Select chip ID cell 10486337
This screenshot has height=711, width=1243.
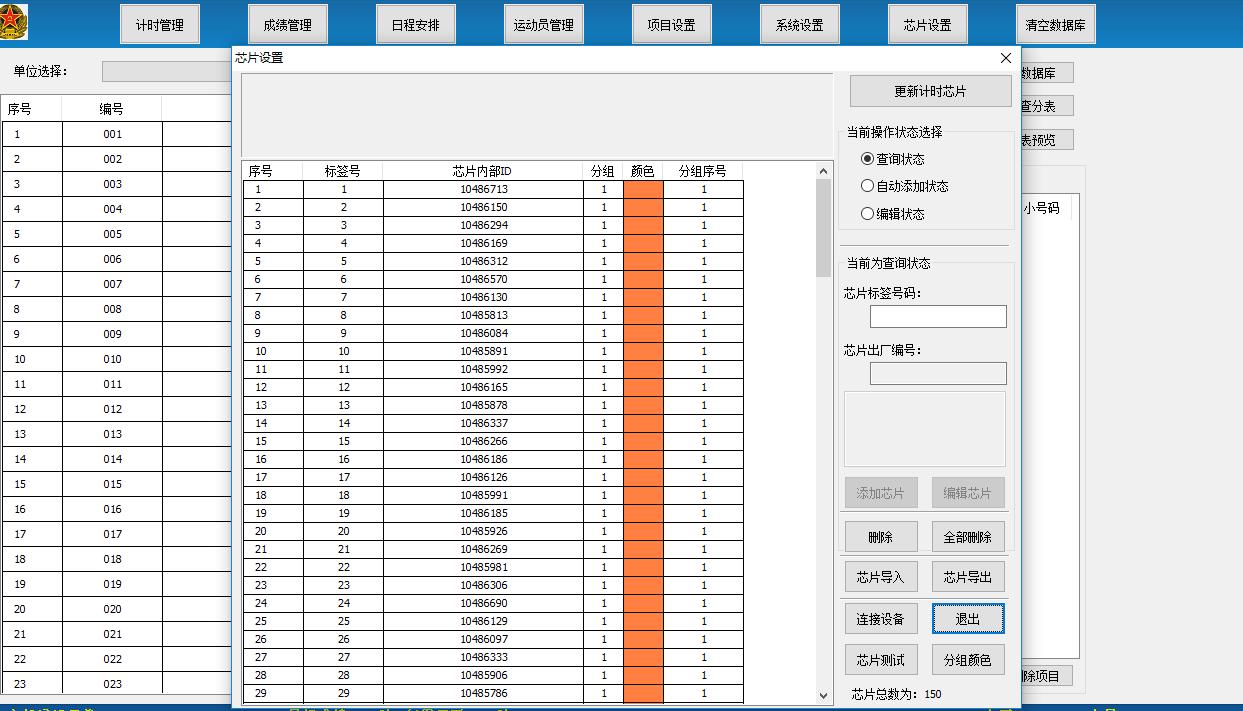click(483, 423)
